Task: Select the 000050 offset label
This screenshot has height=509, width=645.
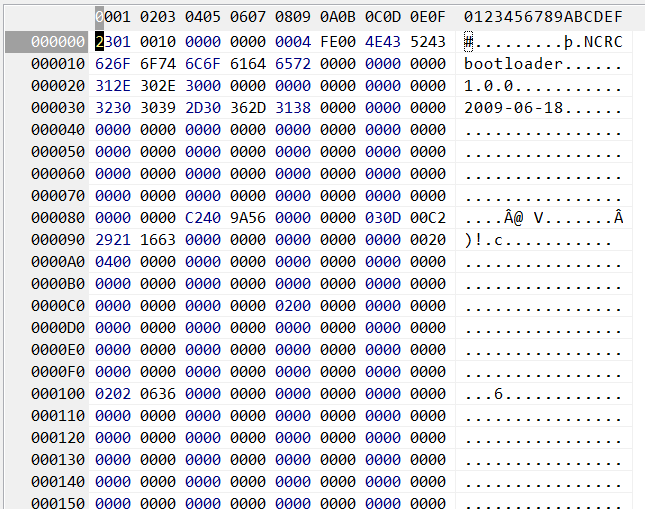Action: tap(58, 152)
